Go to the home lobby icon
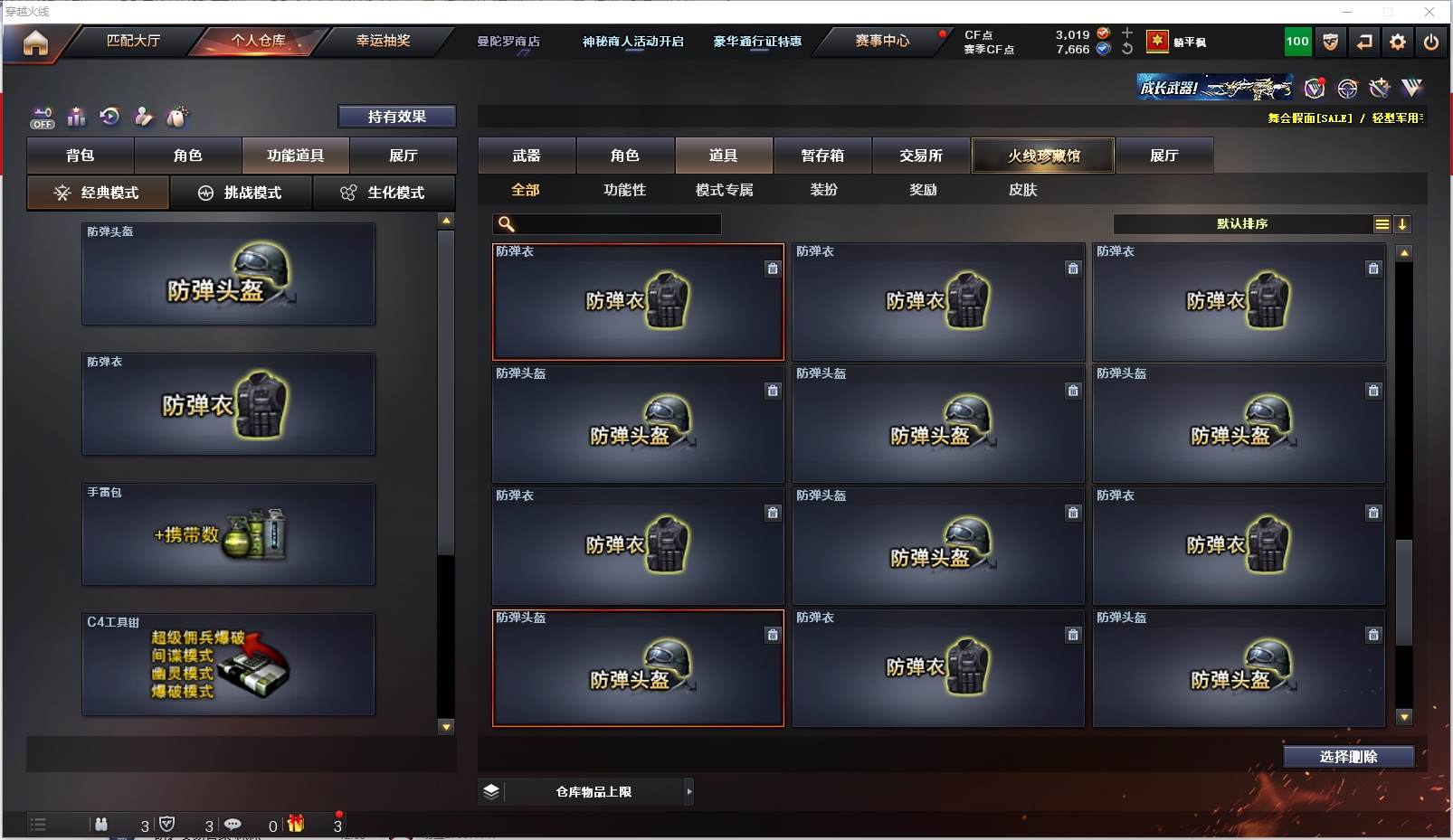The image size is (1453, 840). (x=35, y=42)
